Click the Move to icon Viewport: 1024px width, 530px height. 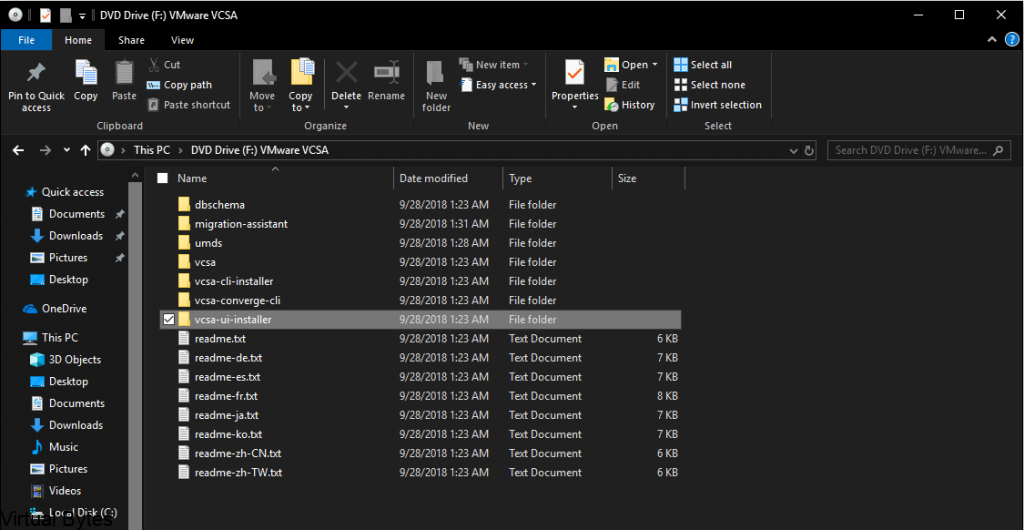click(x=263, y=72)
